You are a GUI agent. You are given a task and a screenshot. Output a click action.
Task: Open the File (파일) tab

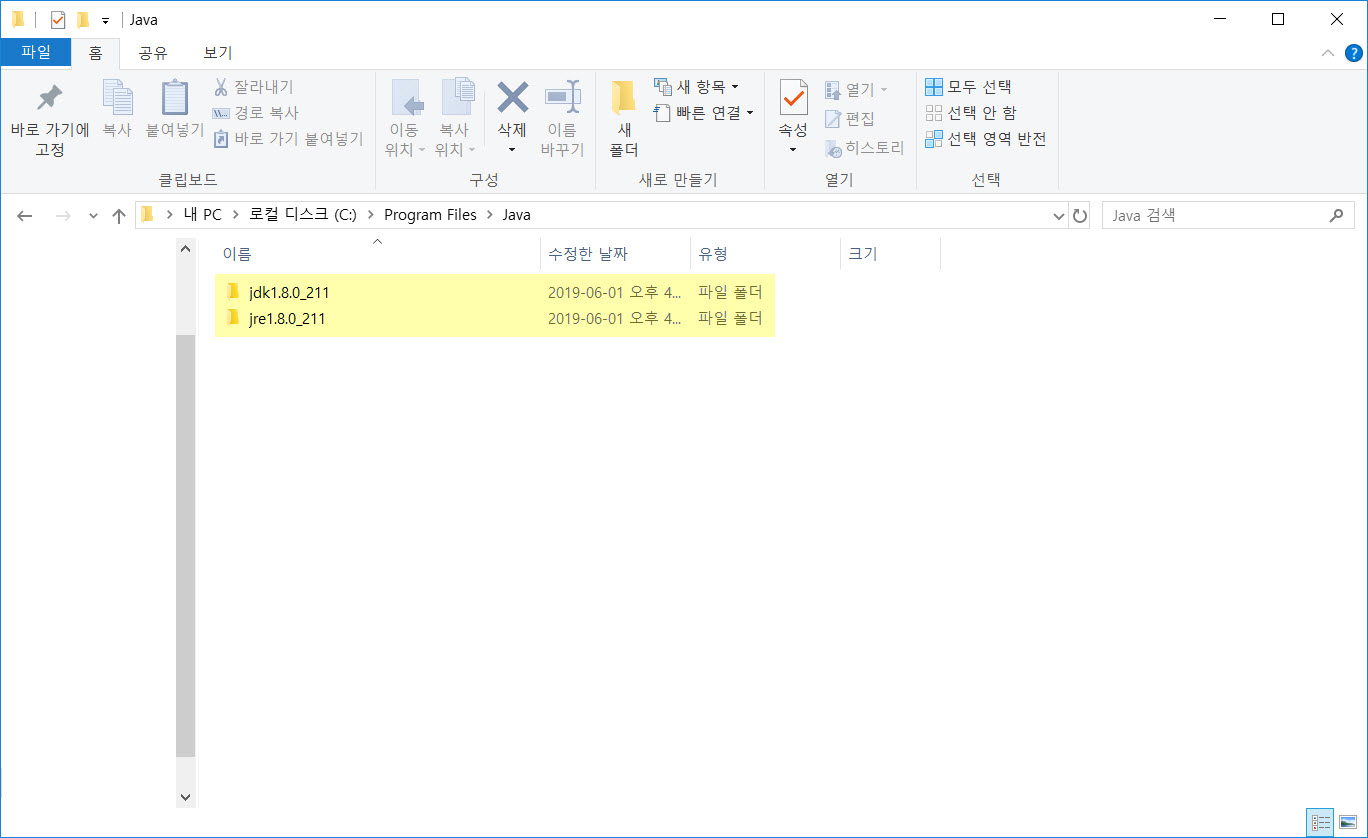tap(35, 52)
